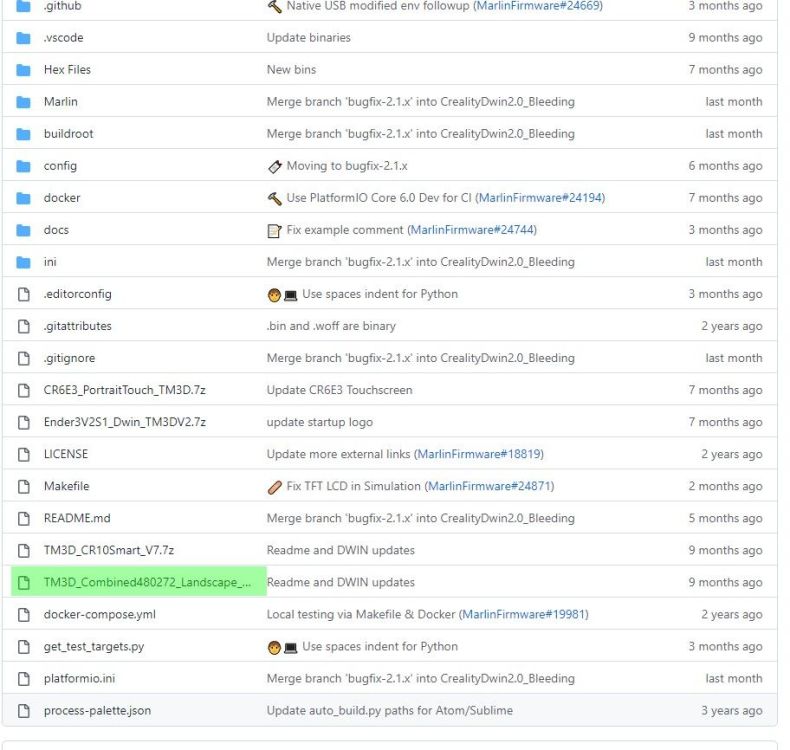Viewport: 790px width, 750px height.
Task: Open pull request link MarlinFirmware#24871
Action: click(x=489, y=487)
